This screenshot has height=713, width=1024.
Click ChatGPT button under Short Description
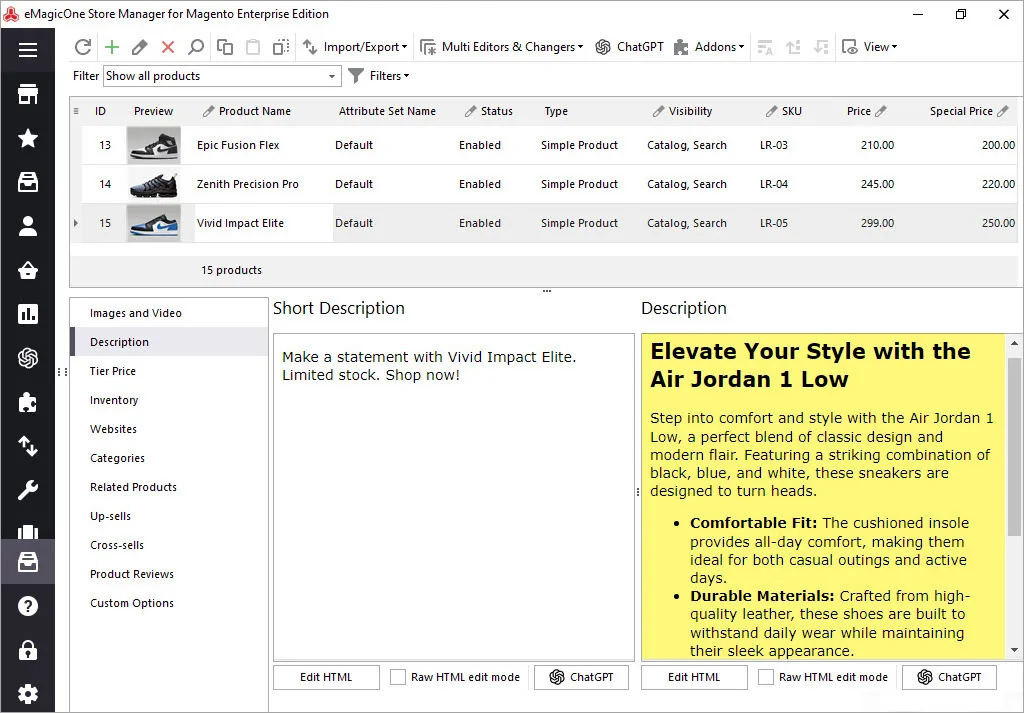coord(581,677)
